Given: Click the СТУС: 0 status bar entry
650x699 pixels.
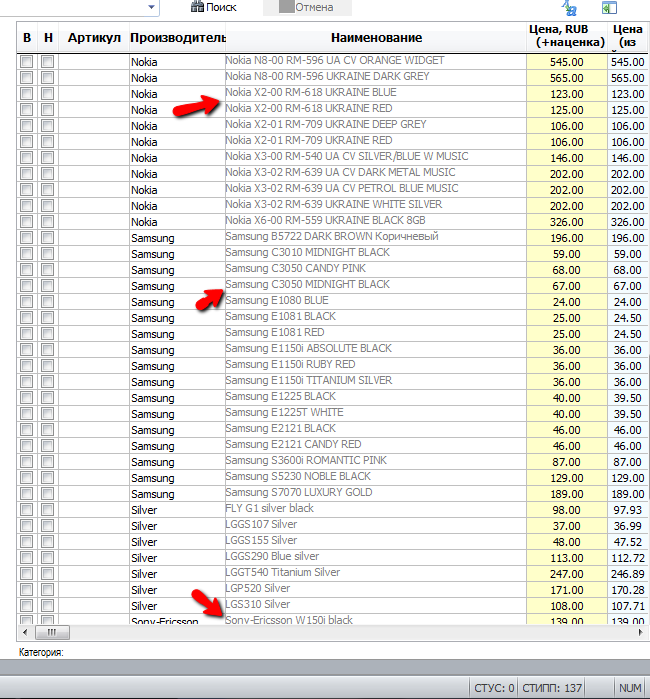Looking at the screenshot, I should (494, 688).
